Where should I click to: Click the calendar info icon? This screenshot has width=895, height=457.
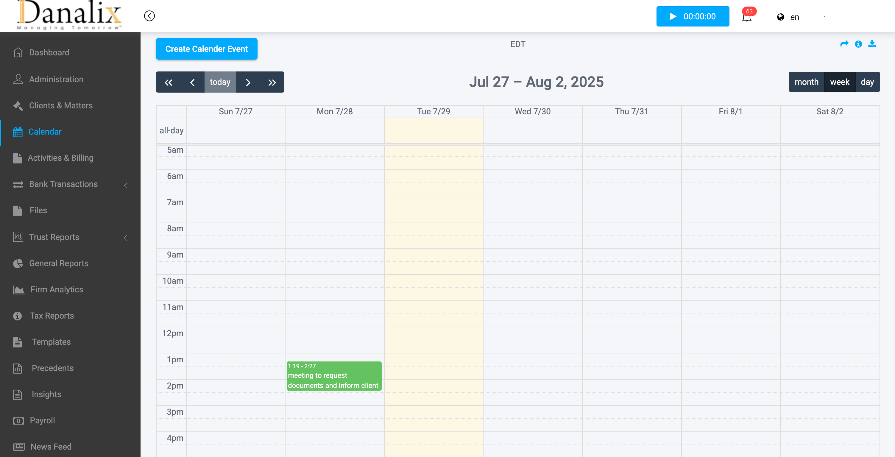point(858,44)
